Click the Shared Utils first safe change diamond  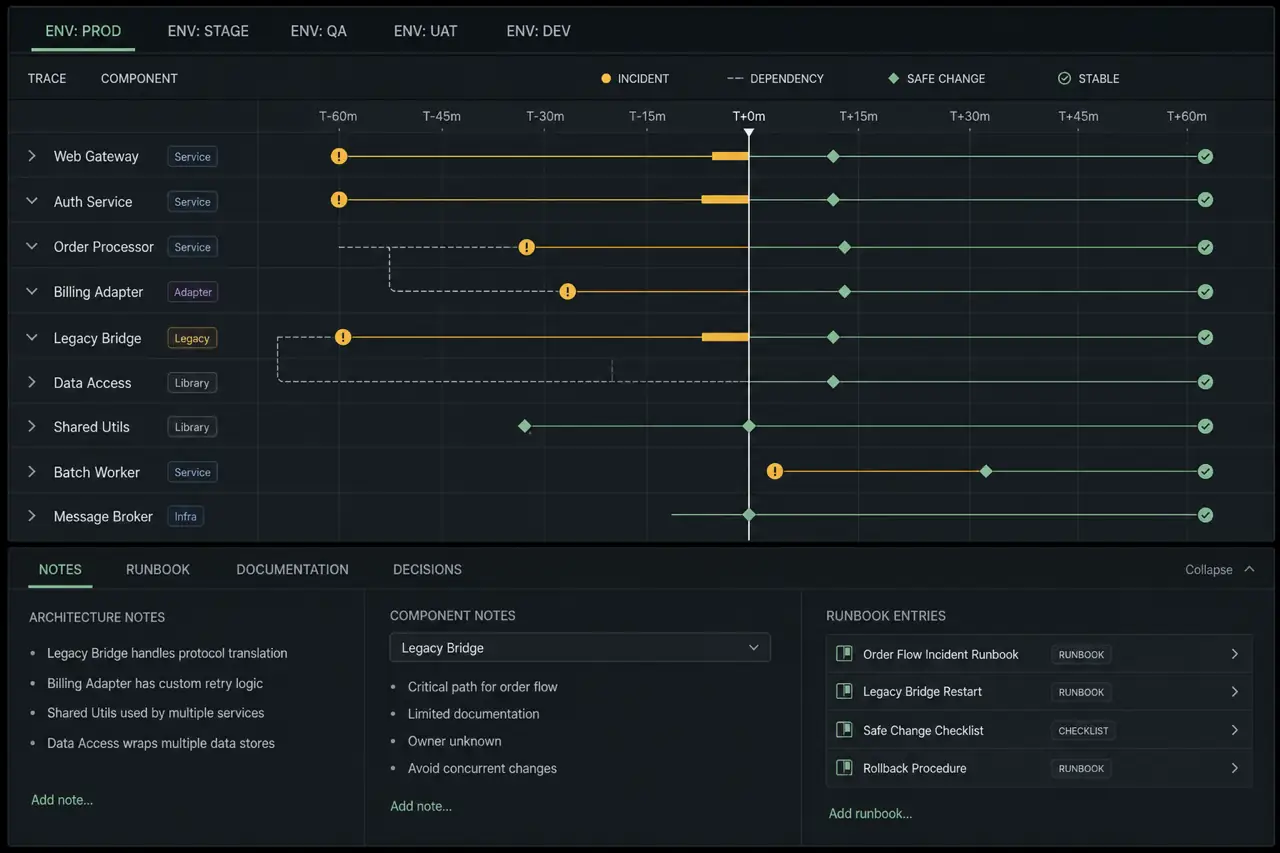[x=525, y=426]
